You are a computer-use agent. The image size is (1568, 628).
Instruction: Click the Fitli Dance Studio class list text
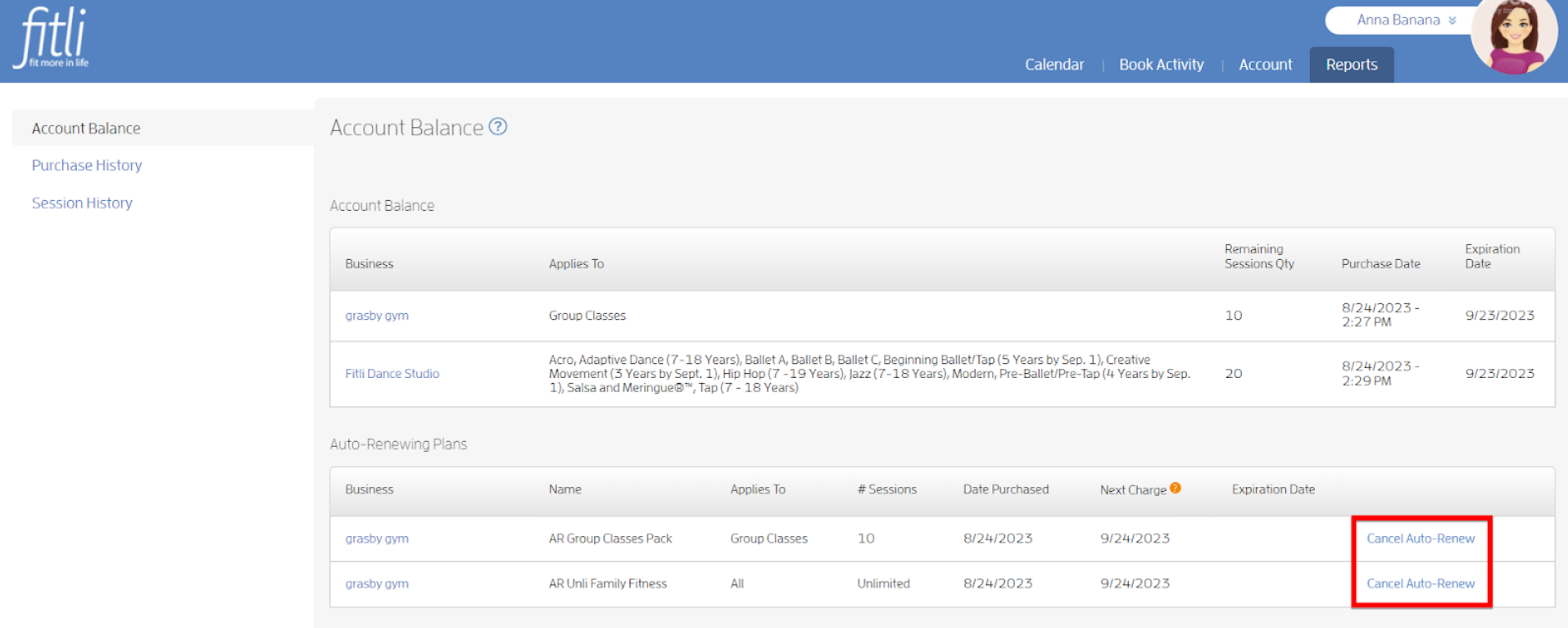869,374
